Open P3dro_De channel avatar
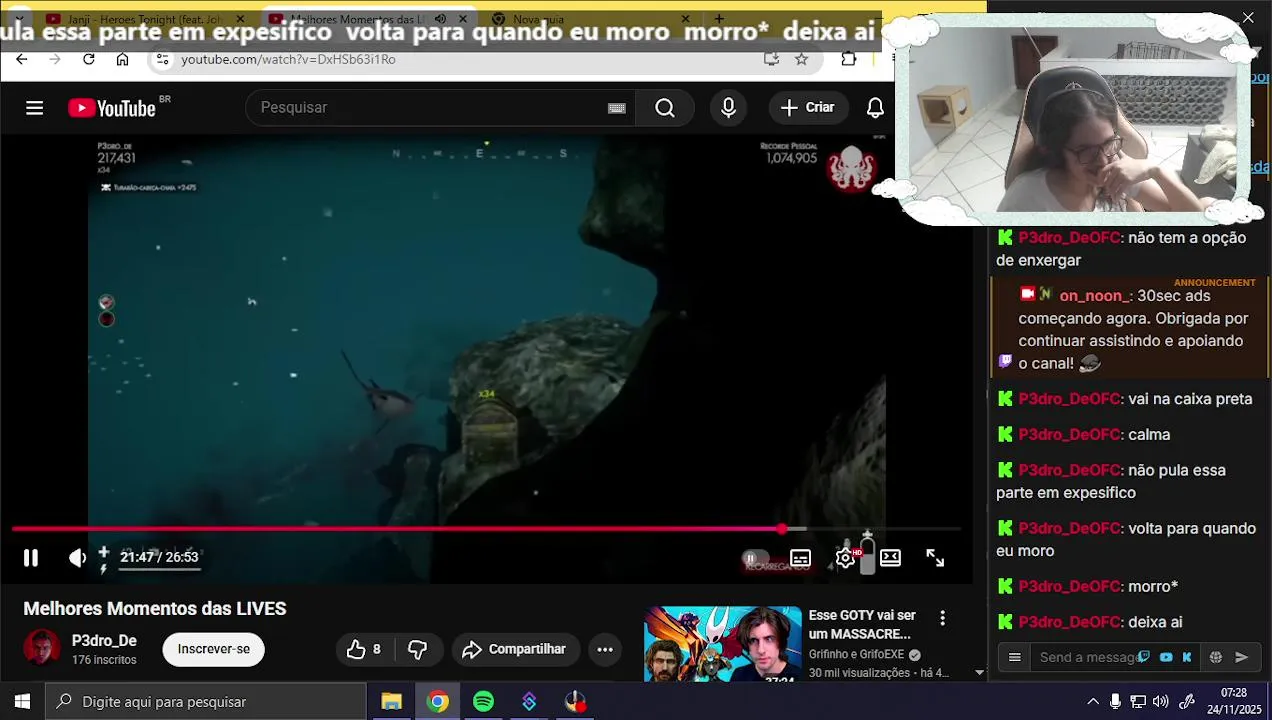 pos(42,648)
